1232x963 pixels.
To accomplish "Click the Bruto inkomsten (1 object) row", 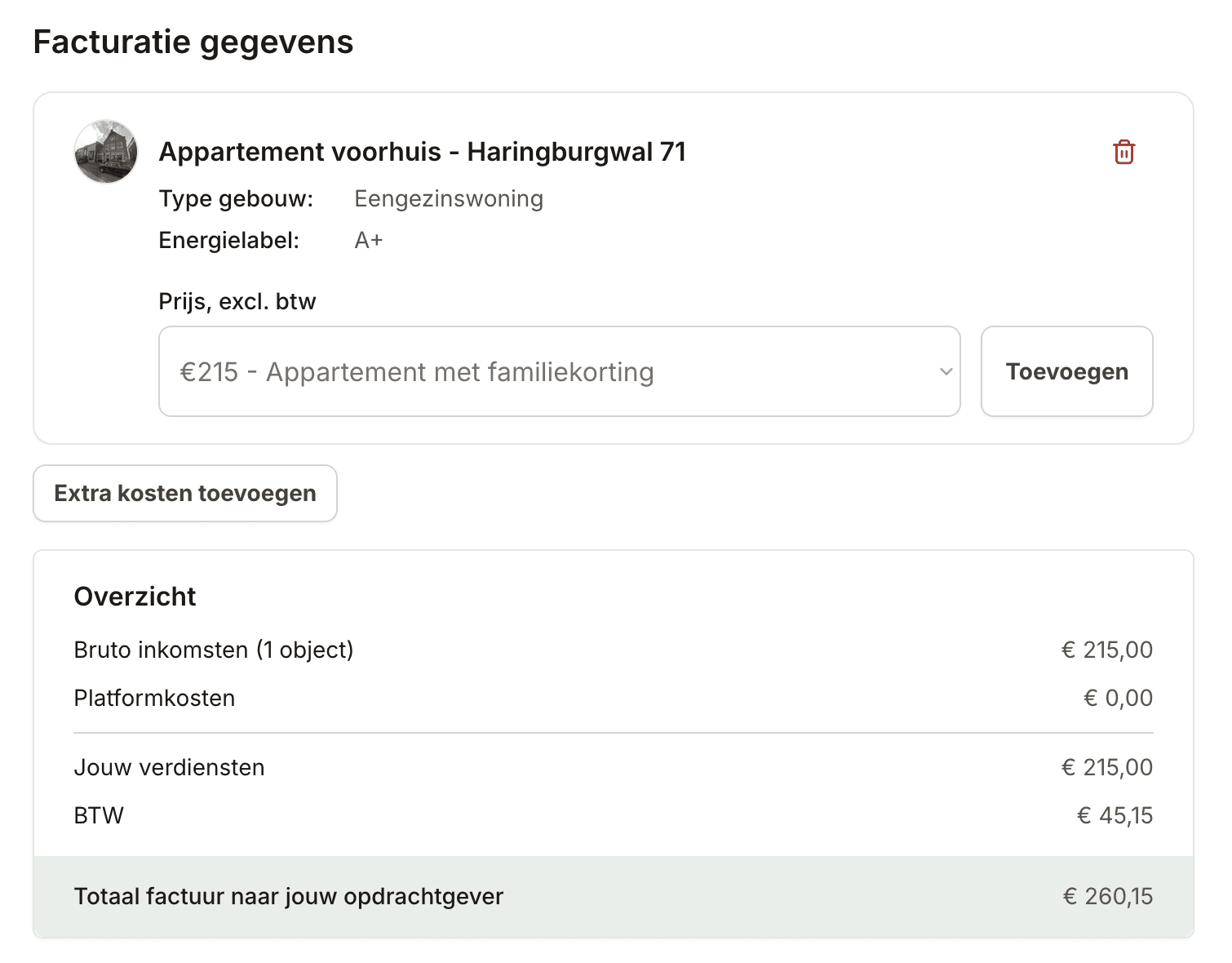I will click(614, 650).
